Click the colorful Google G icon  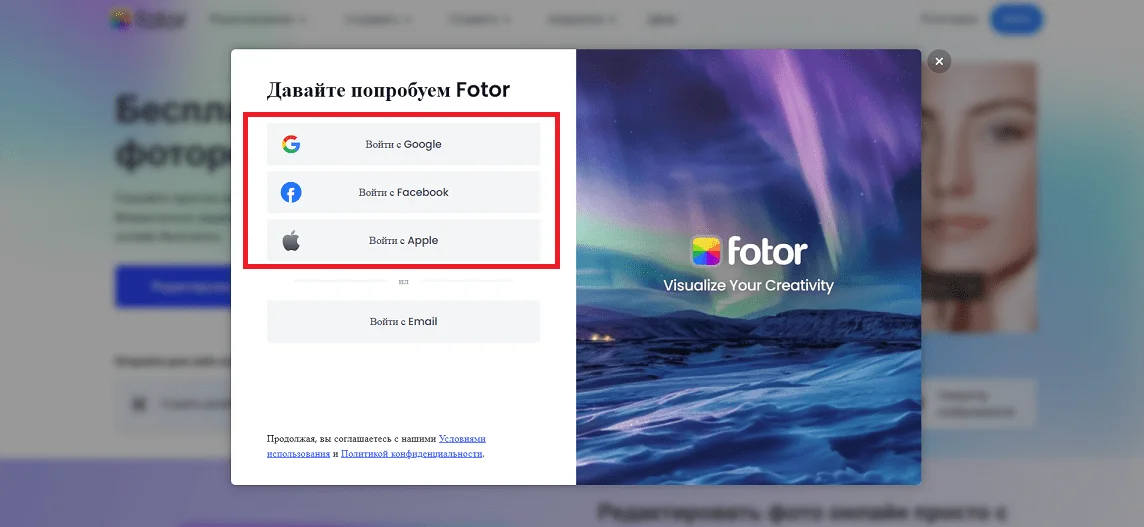click(x=291, y=145)
